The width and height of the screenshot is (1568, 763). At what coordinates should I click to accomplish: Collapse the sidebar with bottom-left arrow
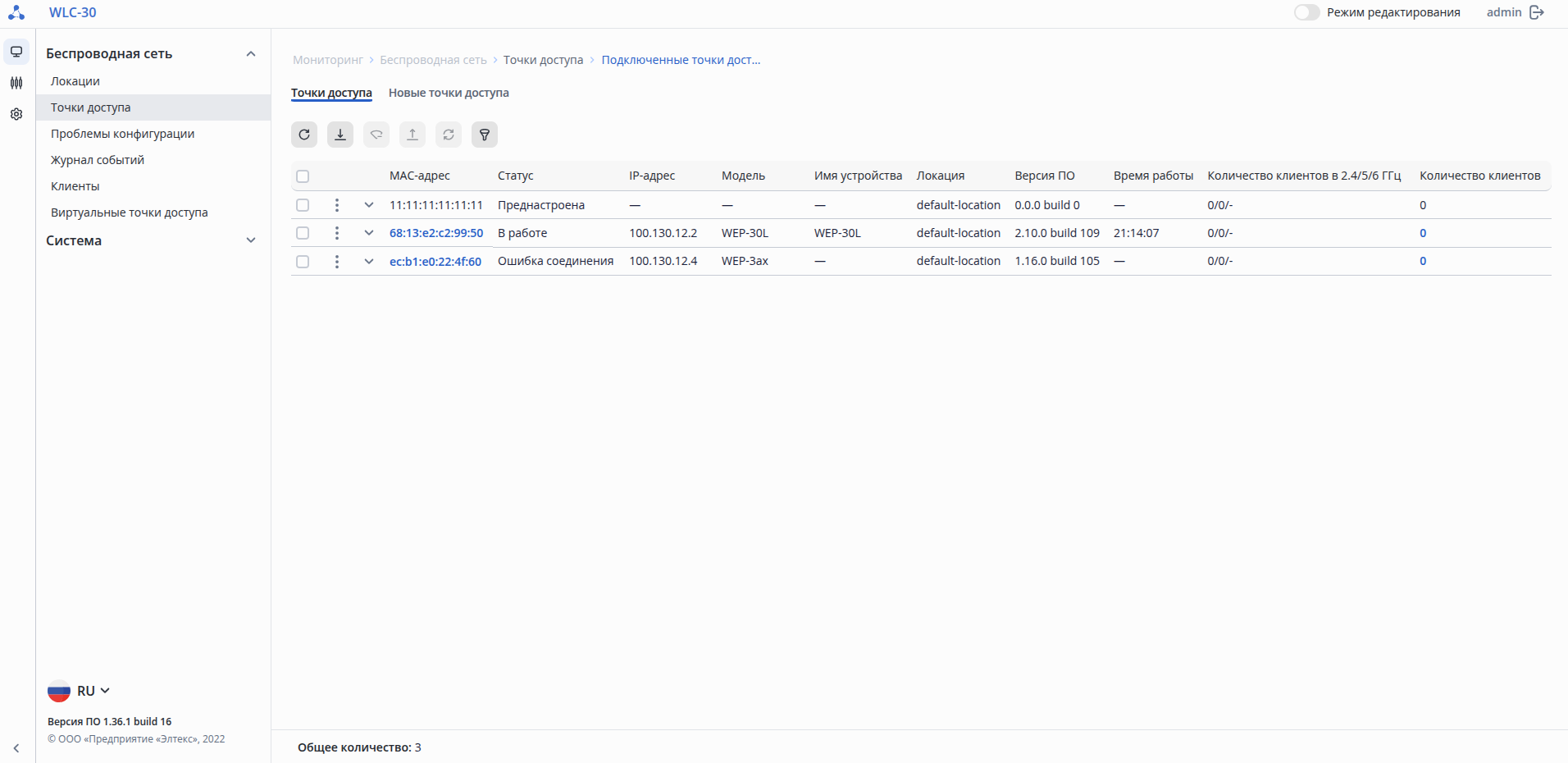coord(16,748)
